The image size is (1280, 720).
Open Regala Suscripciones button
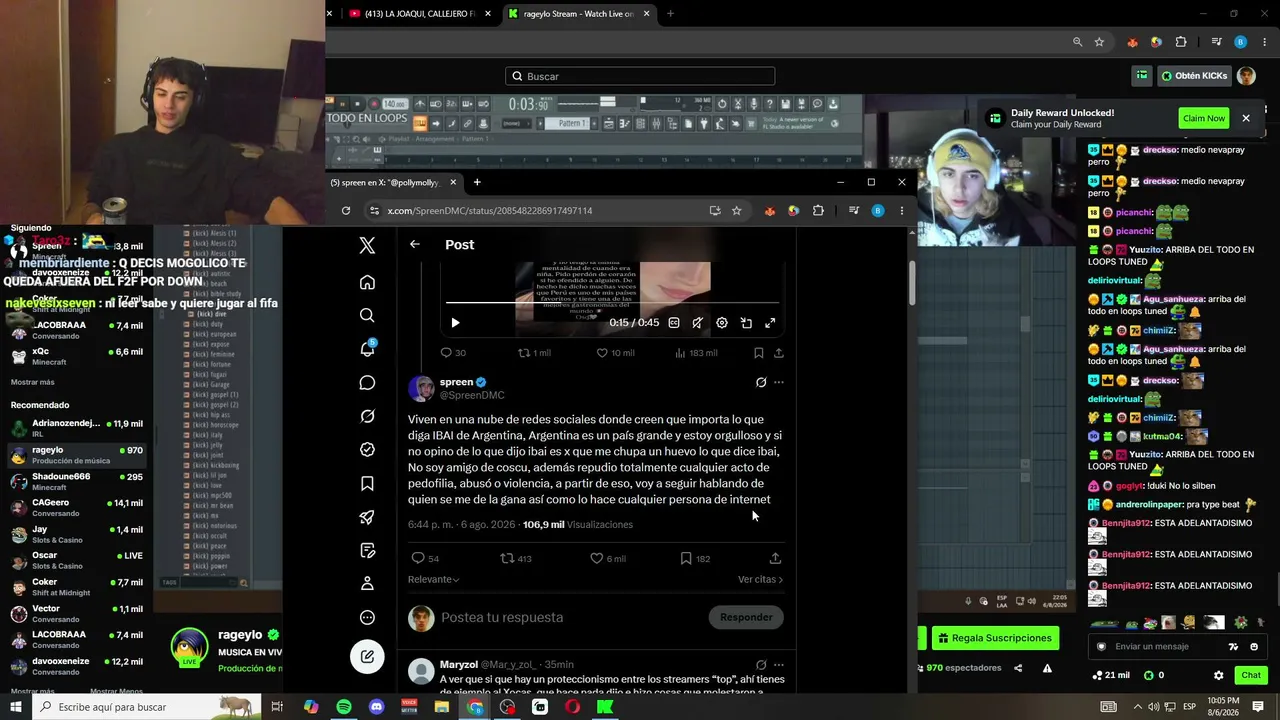(994, 638)
